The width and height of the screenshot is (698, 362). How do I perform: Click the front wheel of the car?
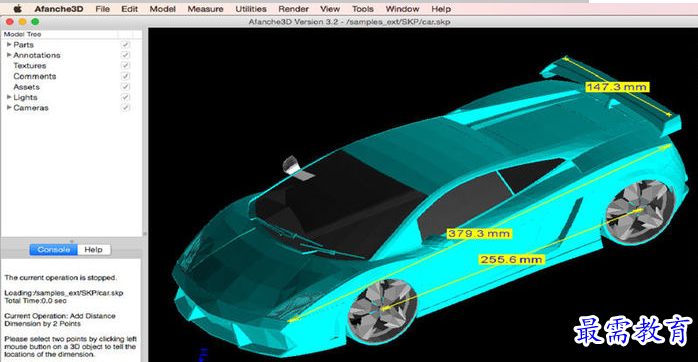(382, 311)
